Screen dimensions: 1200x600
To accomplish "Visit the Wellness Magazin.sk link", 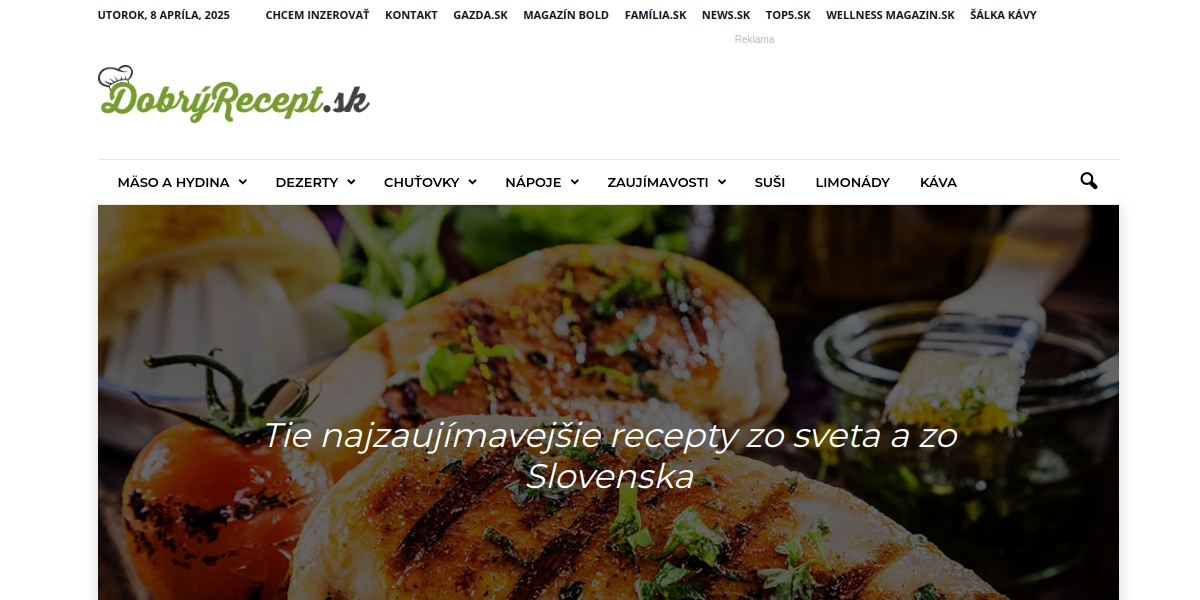I will 890,15.
